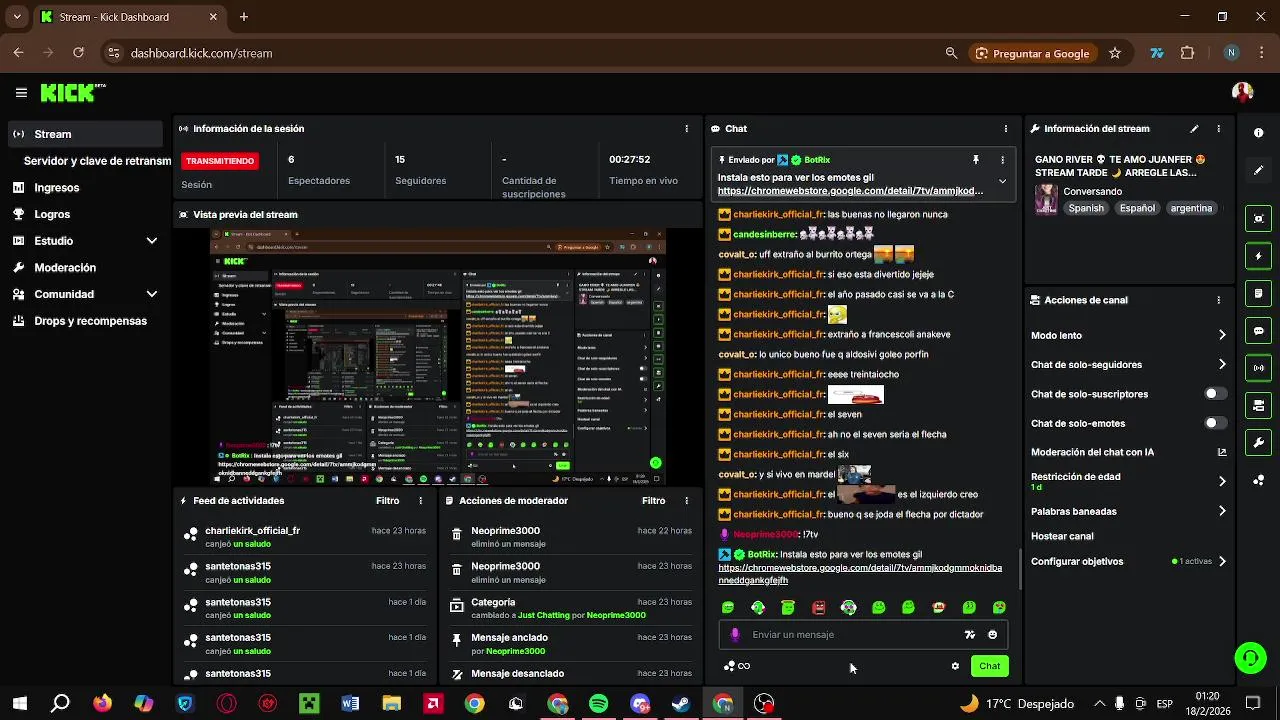Screen dimensions: 1280x720
Task: Open the options menu of Información de la sesión
Action: (686, 129)
